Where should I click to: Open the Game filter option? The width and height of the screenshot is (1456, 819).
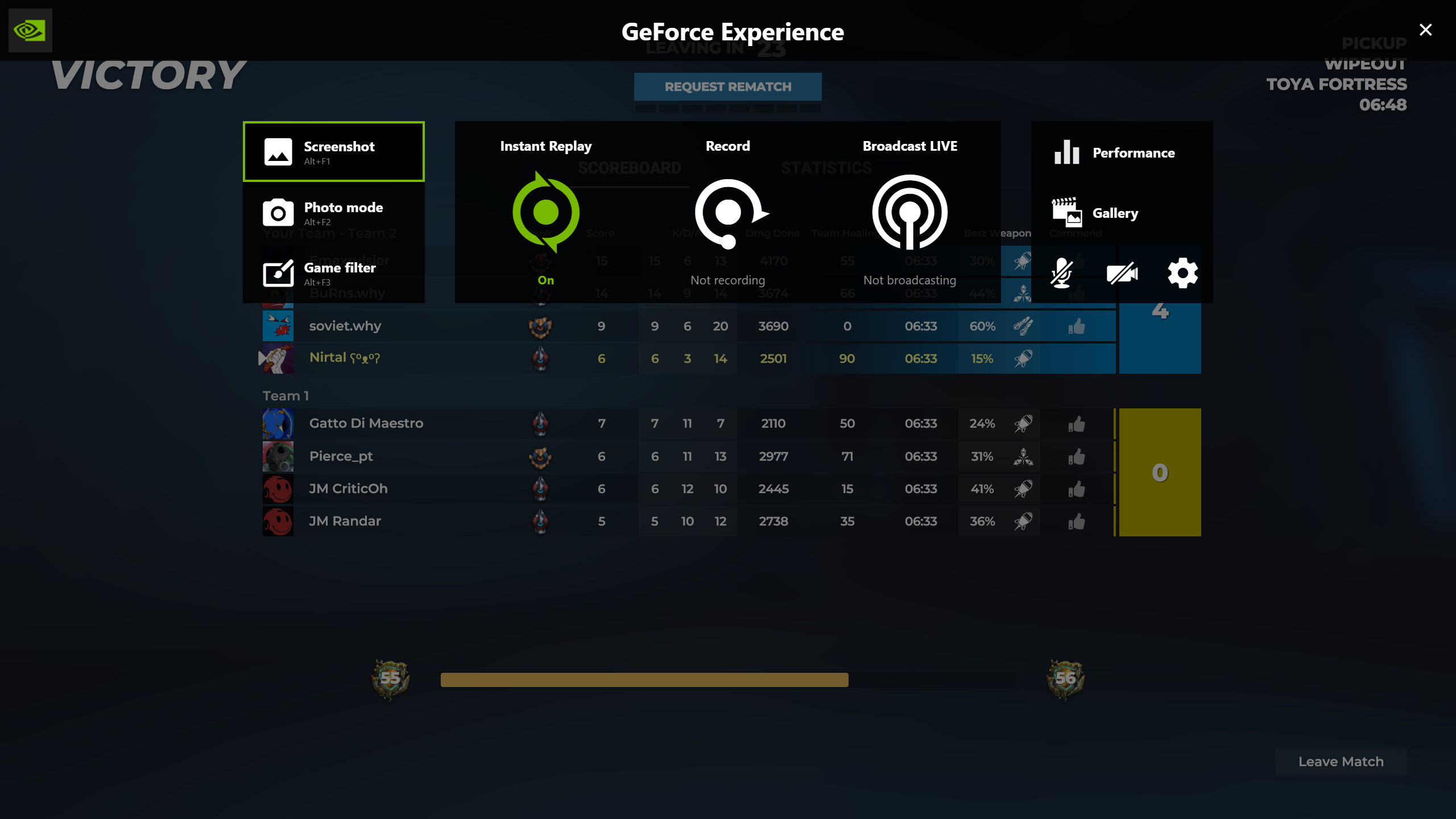[x=334, y=274]
